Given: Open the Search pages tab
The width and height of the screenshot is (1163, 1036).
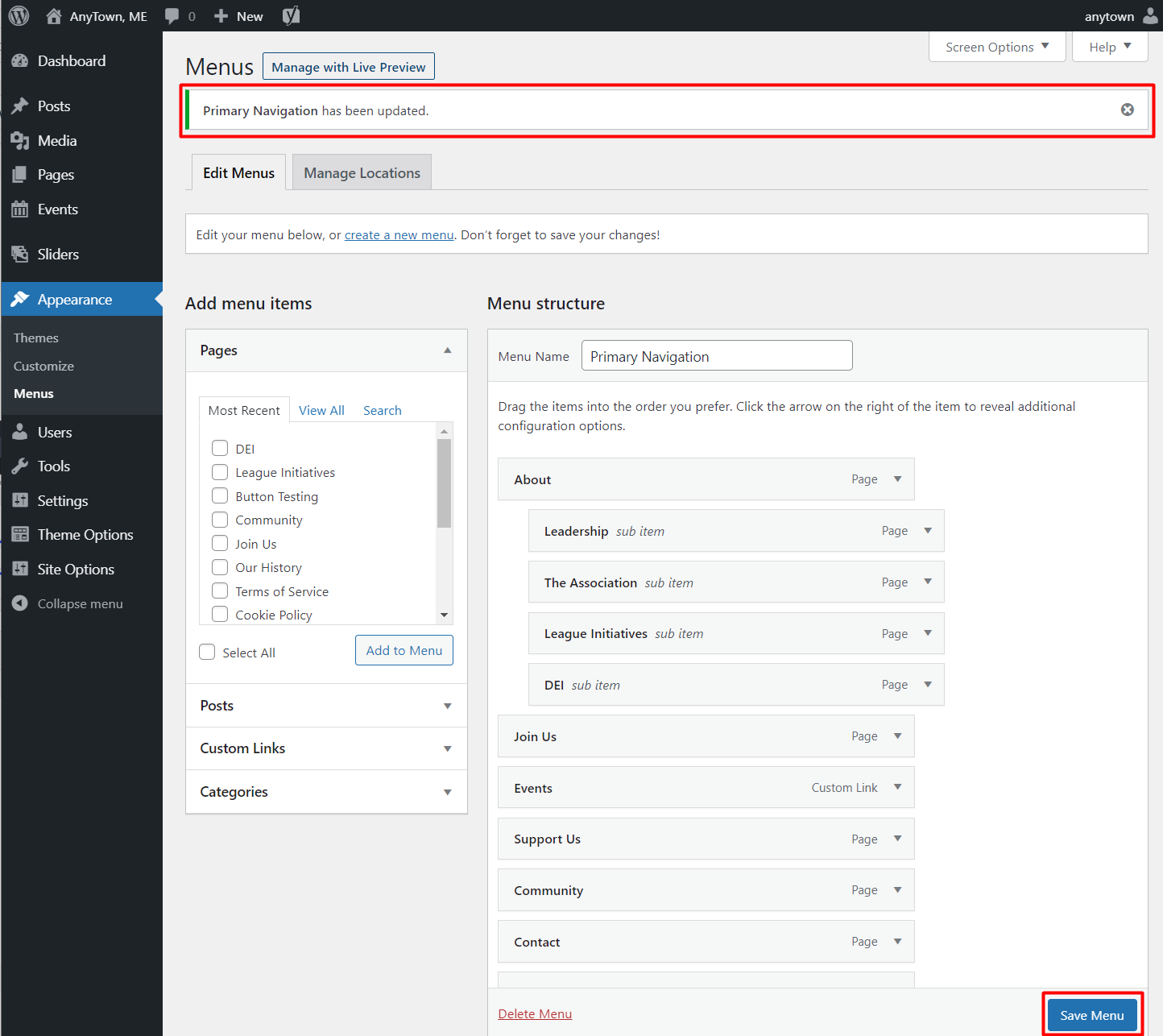Looking at the screenshot, I should 383,410.
